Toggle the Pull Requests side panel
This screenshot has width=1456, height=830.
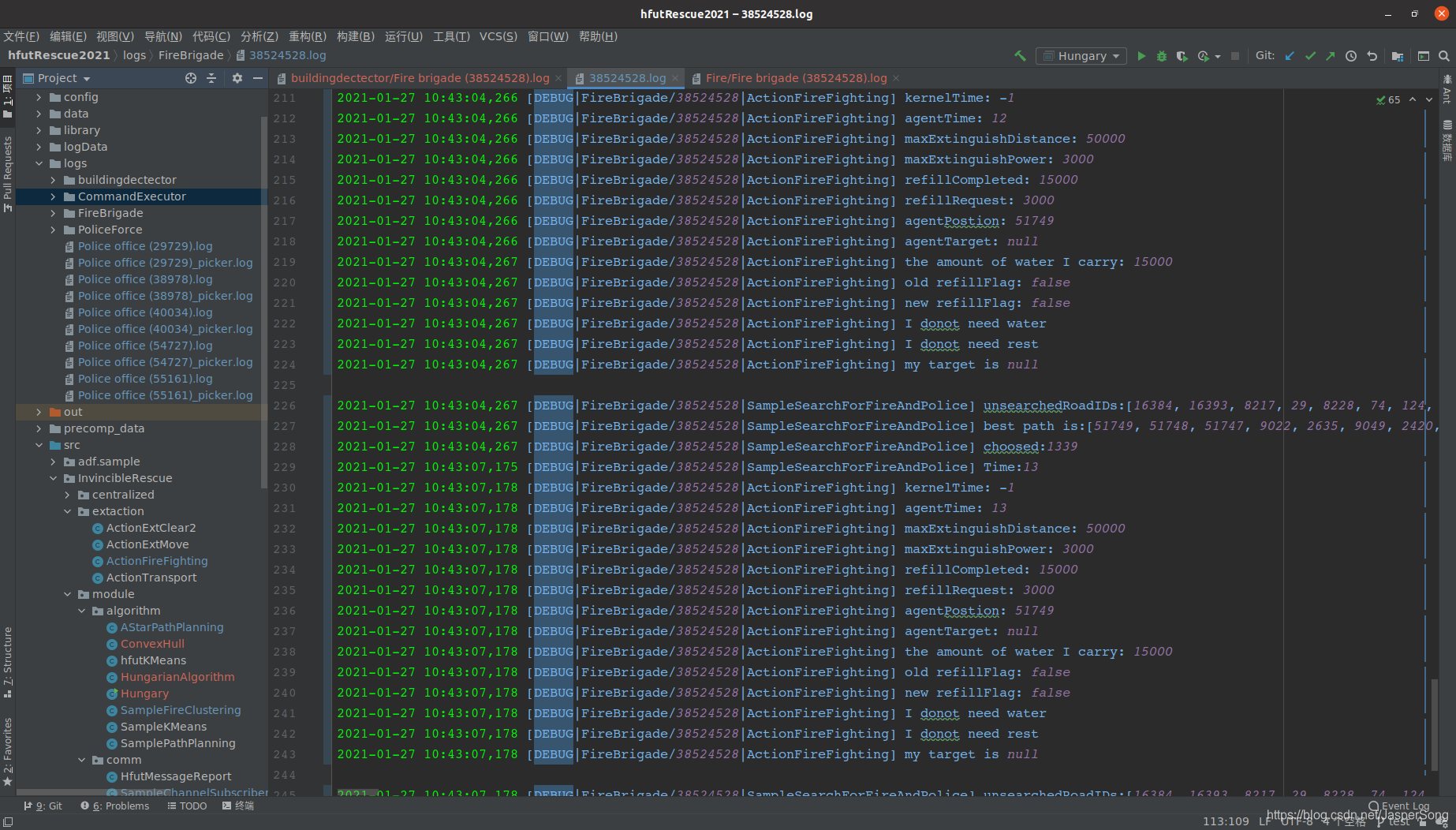[8, 174]
